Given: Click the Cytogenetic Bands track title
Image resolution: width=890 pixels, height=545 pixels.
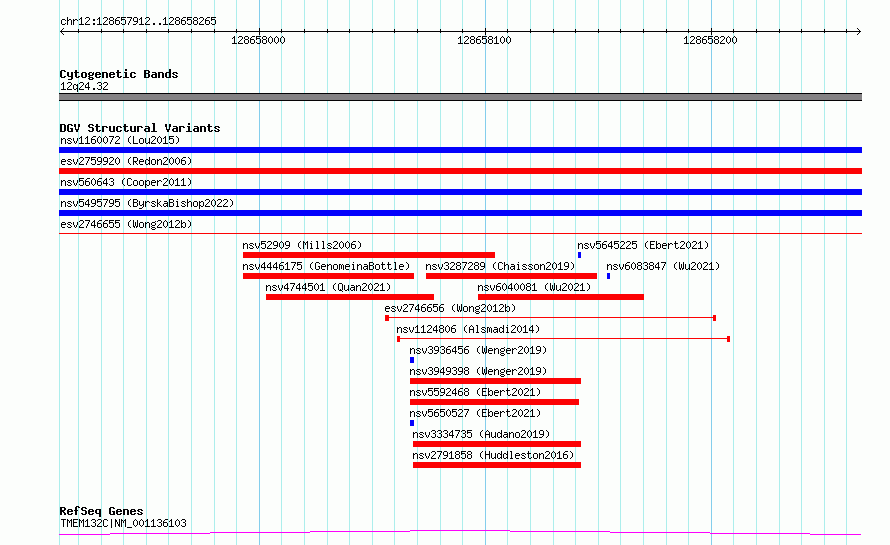Looking at the screenshot, I should [119, 74].
